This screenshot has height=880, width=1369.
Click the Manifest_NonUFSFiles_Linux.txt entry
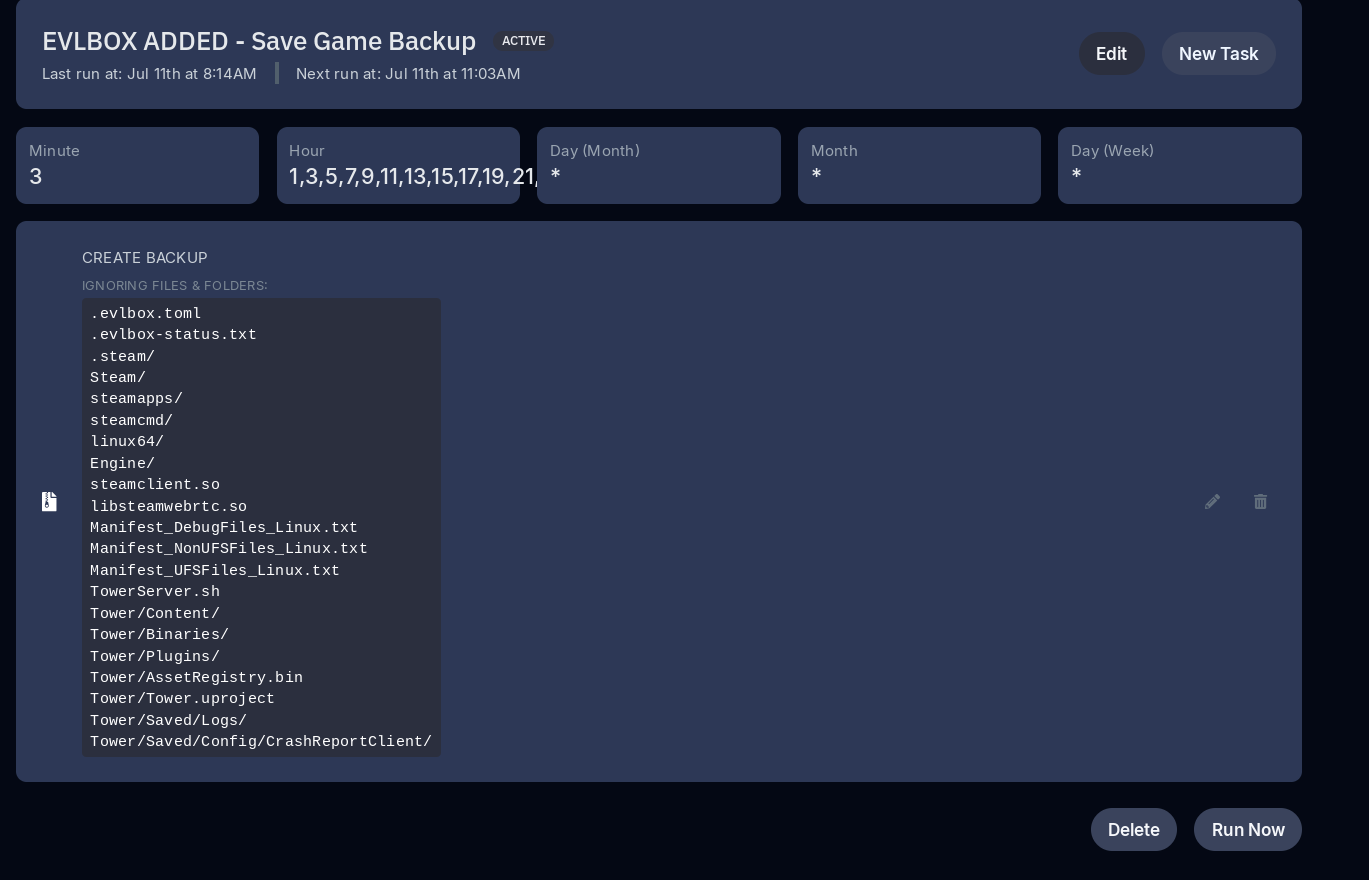coord(229,549)
